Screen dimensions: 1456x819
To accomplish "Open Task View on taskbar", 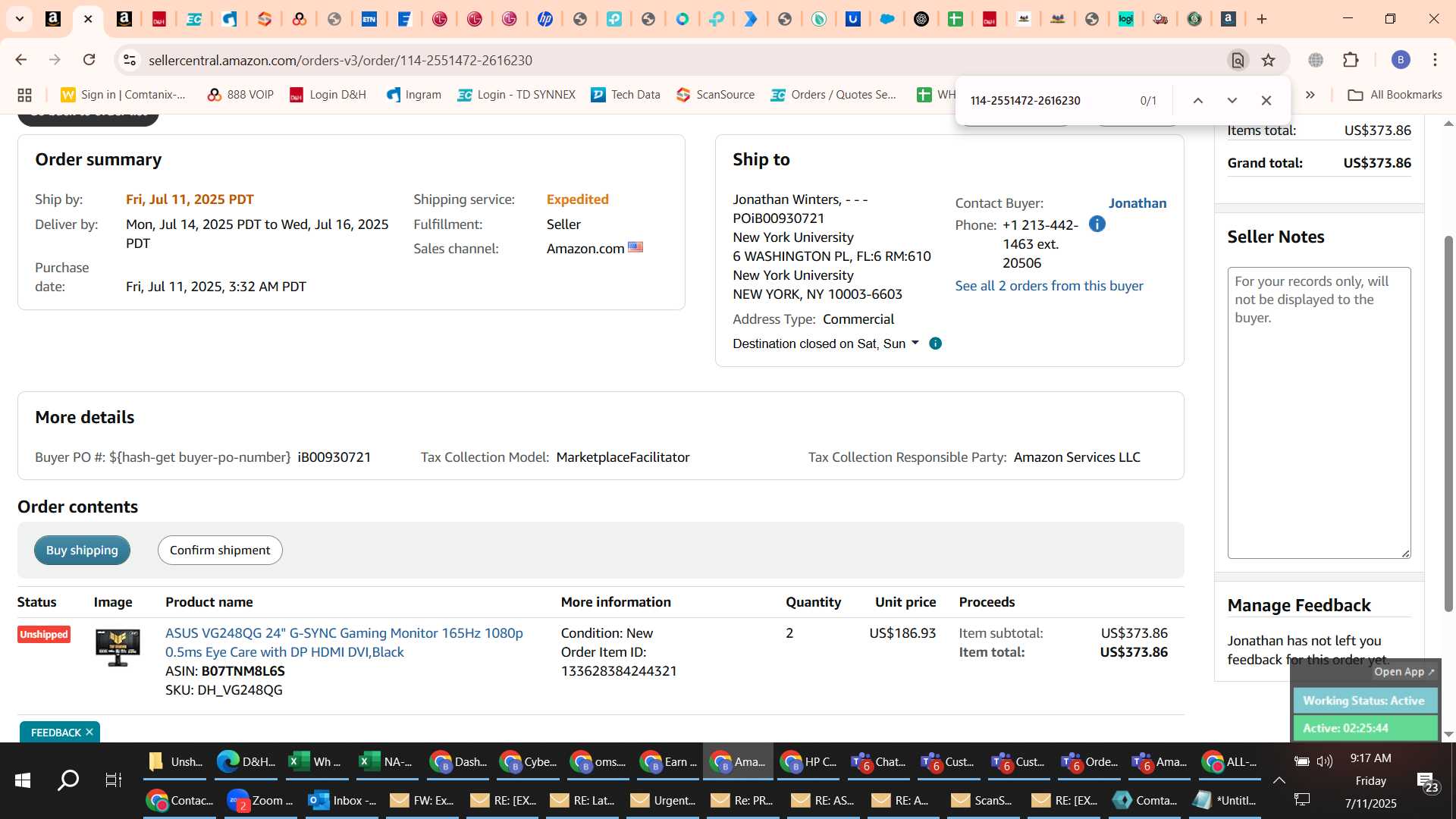I will (113, 780).
